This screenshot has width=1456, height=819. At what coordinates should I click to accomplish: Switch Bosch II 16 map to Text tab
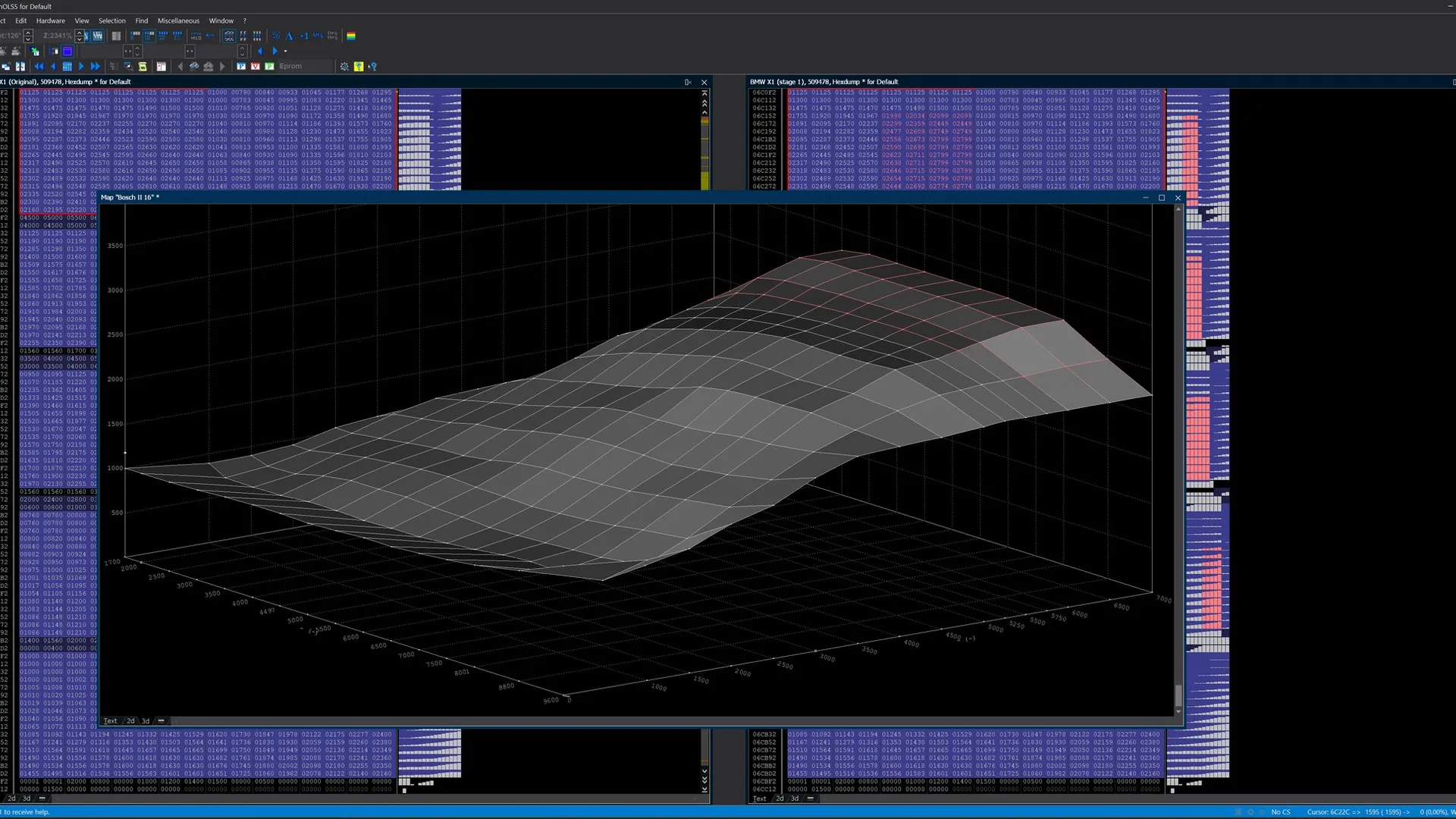click(111, 721)
